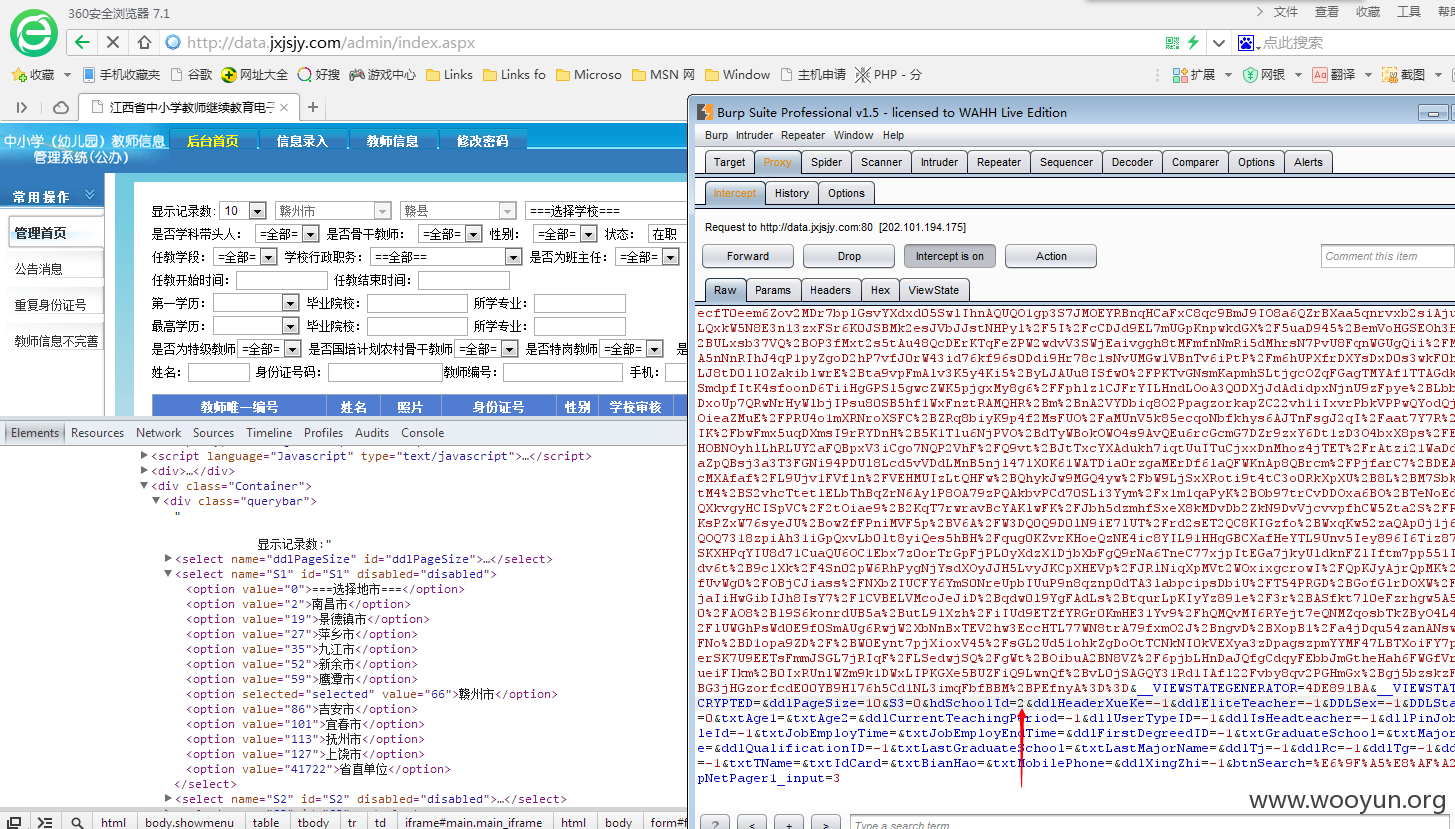This screenshot has width=1455, height=829.
Task: Open the 任教学段 dropdown
Action: (x=244, y=257)
